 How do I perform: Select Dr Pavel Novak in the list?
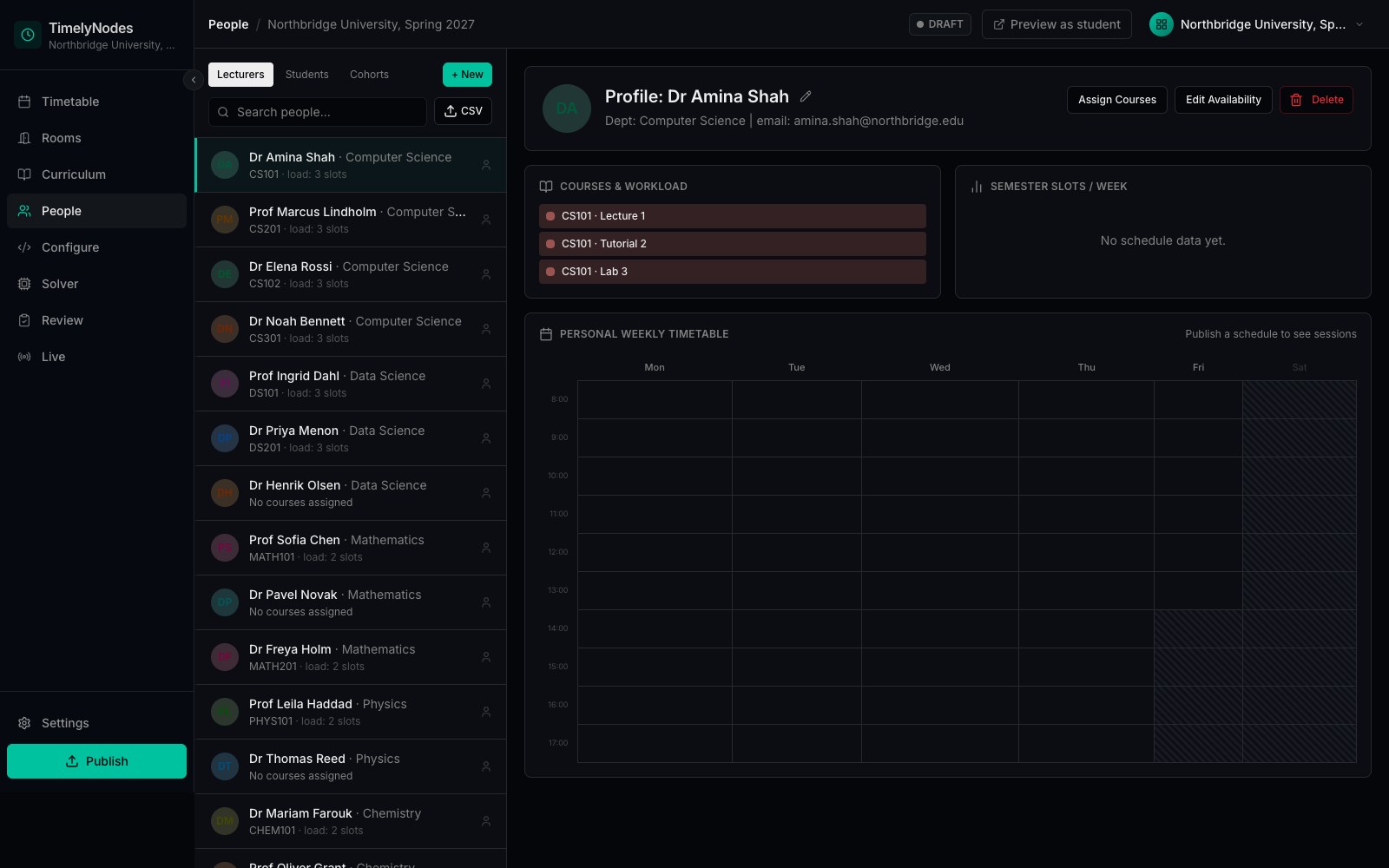(x=351, y=602)
